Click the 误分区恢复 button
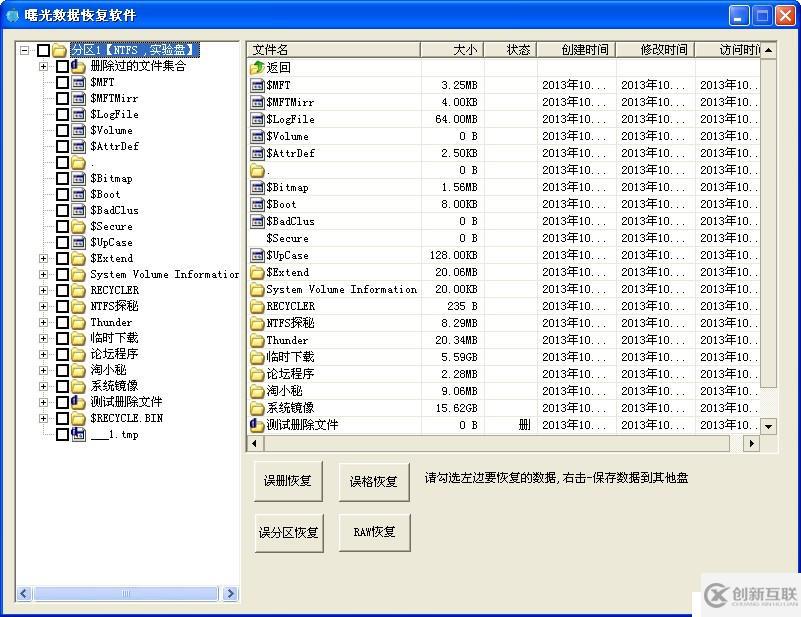 289,533
